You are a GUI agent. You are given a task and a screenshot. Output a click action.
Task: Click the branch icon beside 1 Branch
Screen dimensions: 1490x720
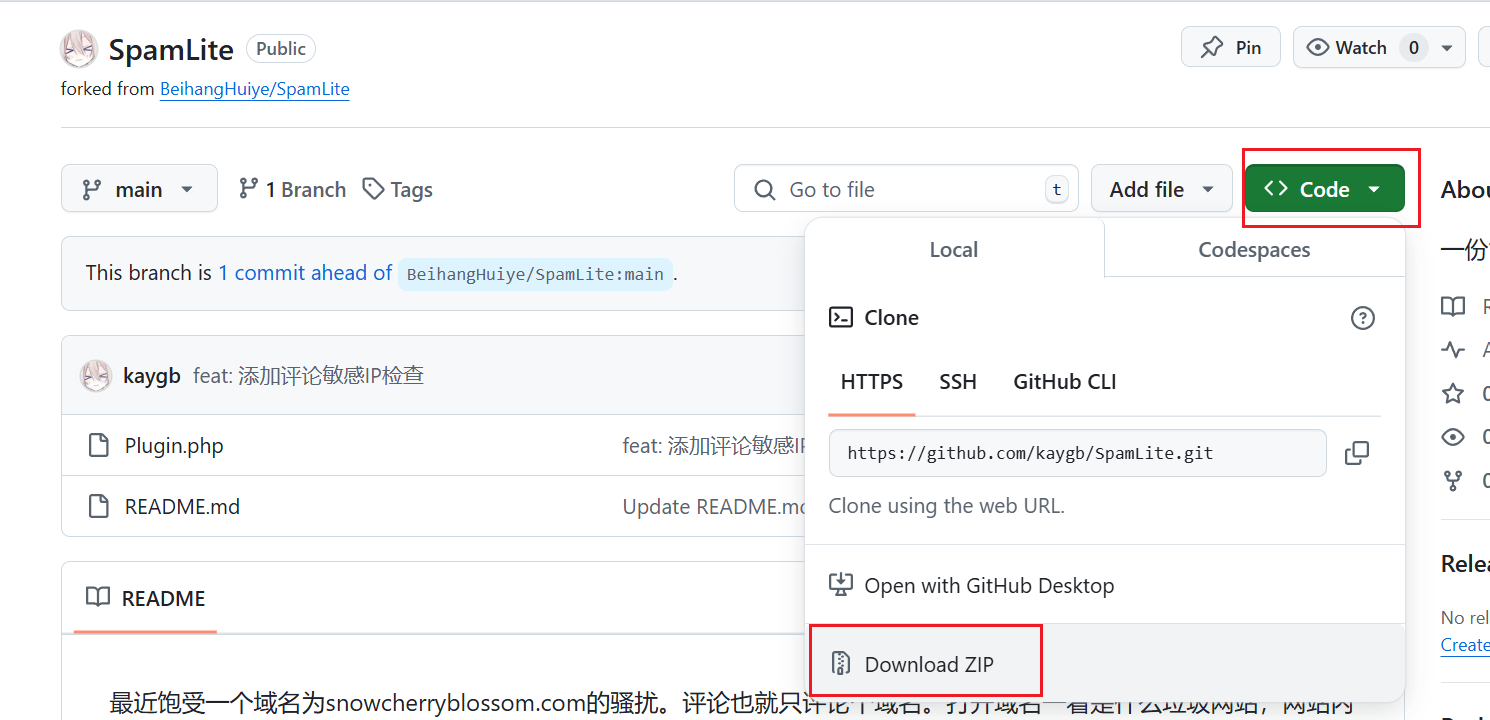tap(249, 188)
